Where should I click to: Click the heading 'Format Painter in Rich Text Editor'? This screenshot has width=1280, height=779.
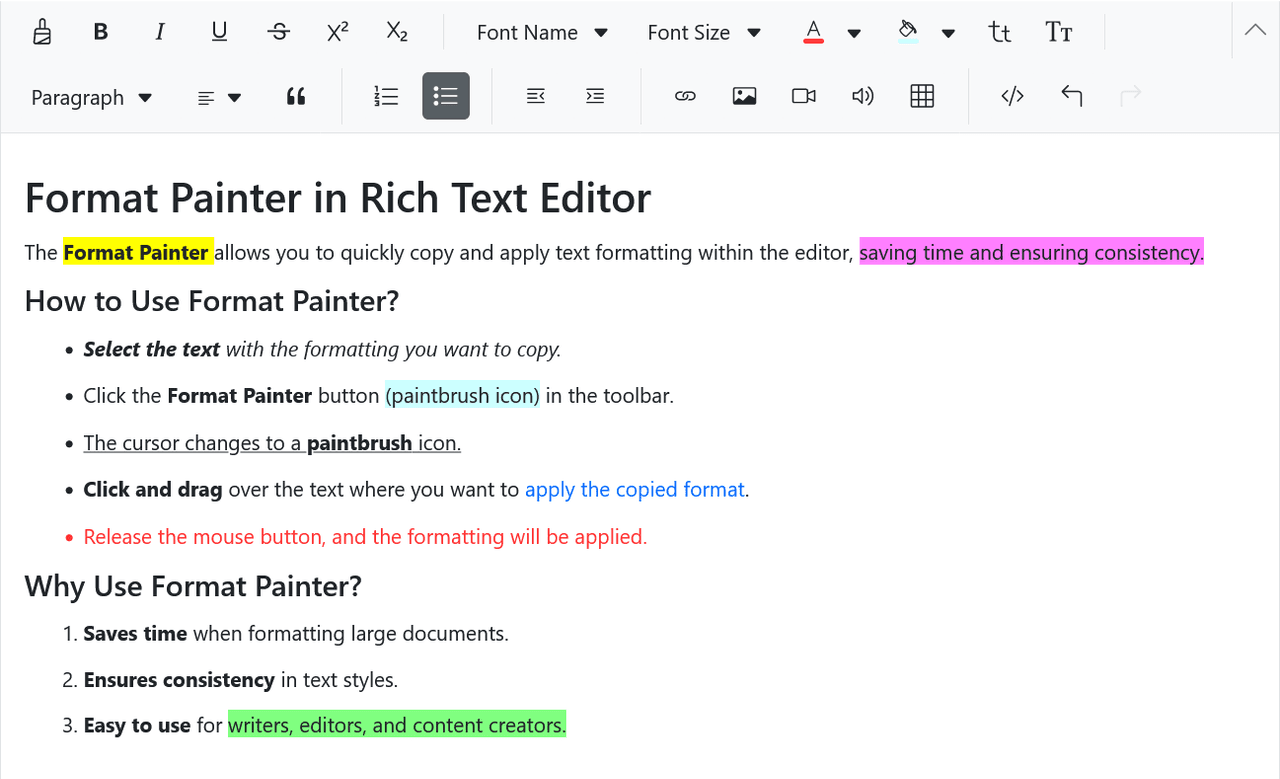[x=338, y=198]
